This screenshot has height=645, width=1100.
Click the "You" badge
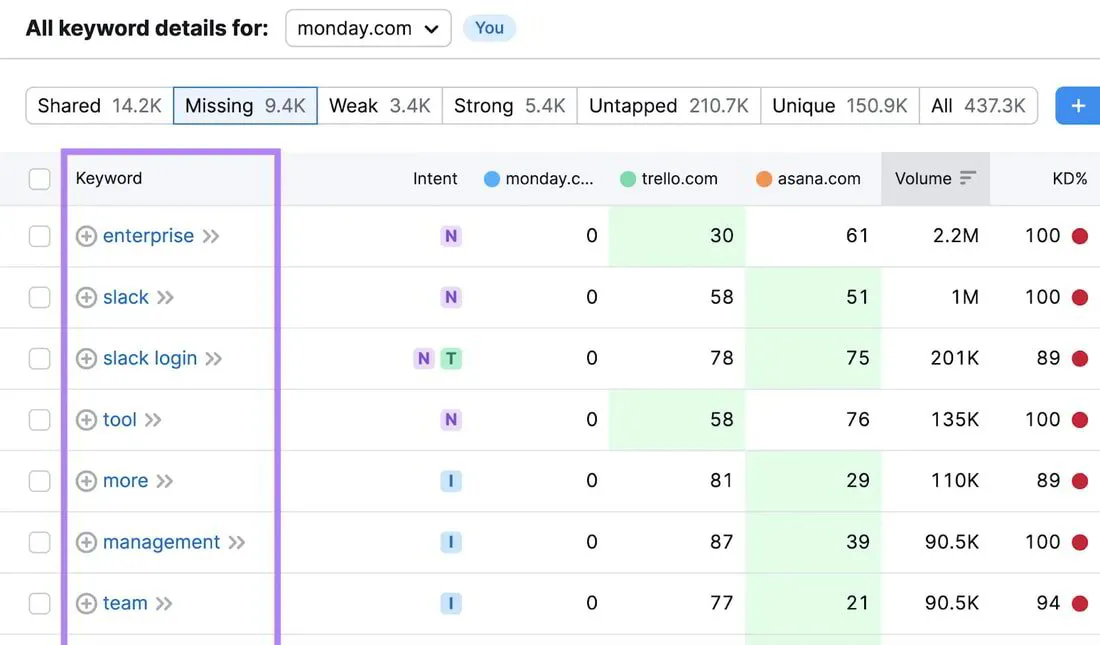click(489, 28)
